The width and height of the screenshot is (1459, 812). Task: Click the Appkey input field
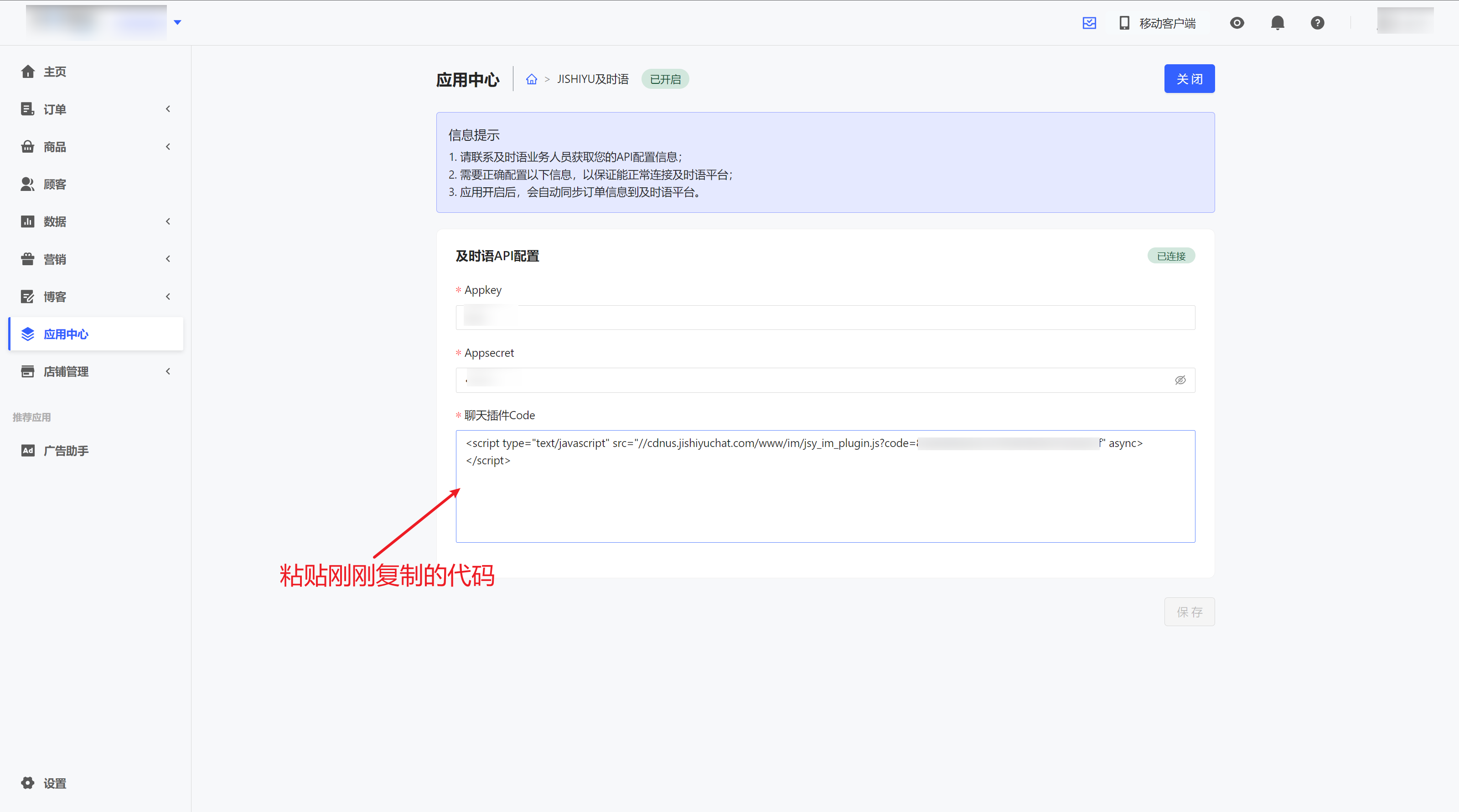pyautogui.click(x=825, y=318)
